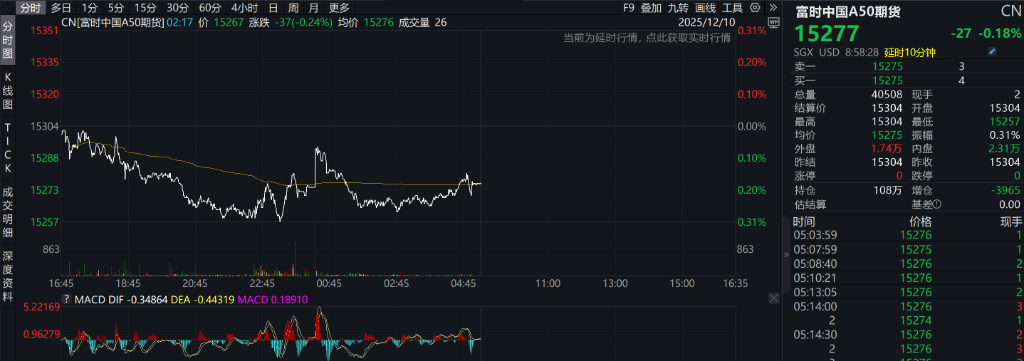Open the 更多 more intervals dropdown
The height and width of the screenshot is (361, 1024).
tap(339, 8)
